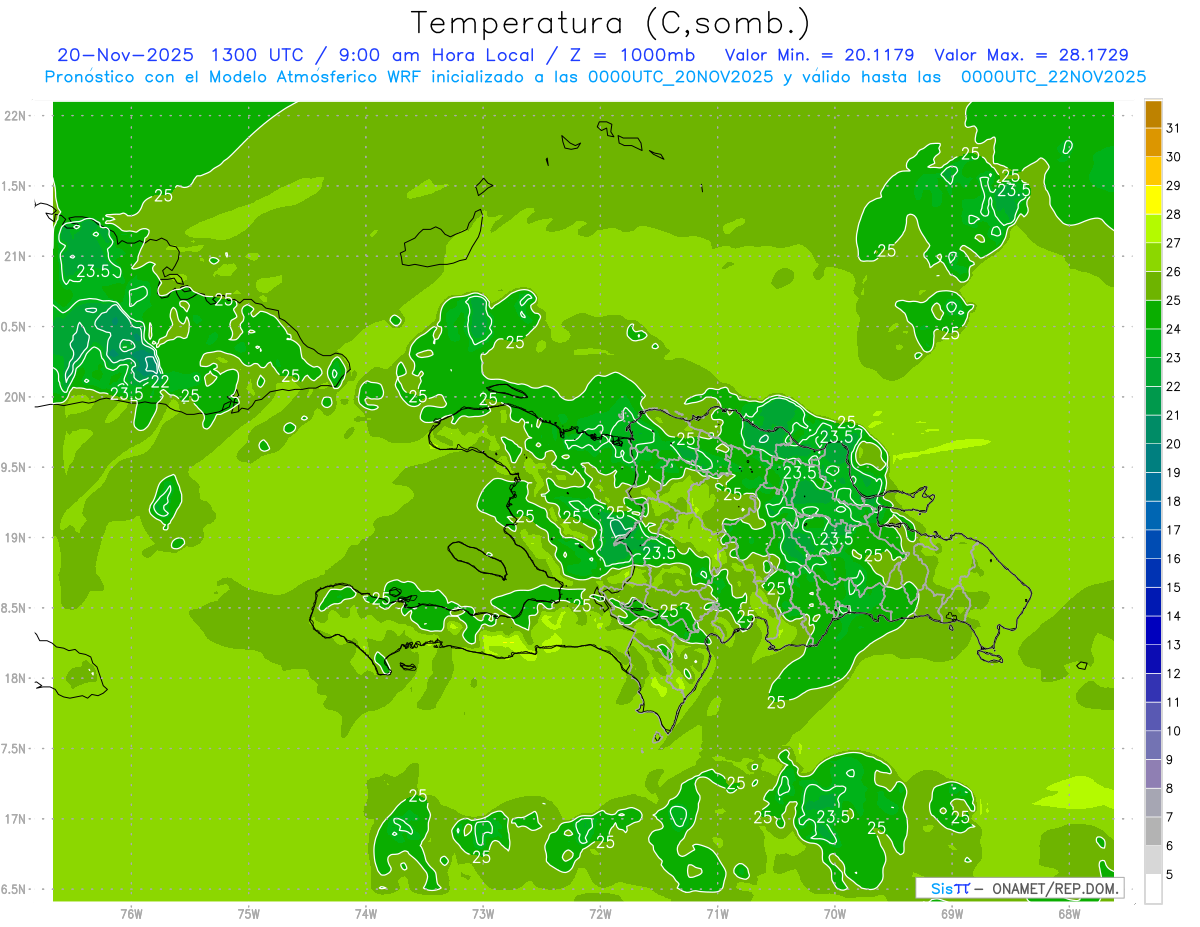Click the 9.5N latitude label
The height and width of the screenshot is (927, 1200).
click(14, 467)
